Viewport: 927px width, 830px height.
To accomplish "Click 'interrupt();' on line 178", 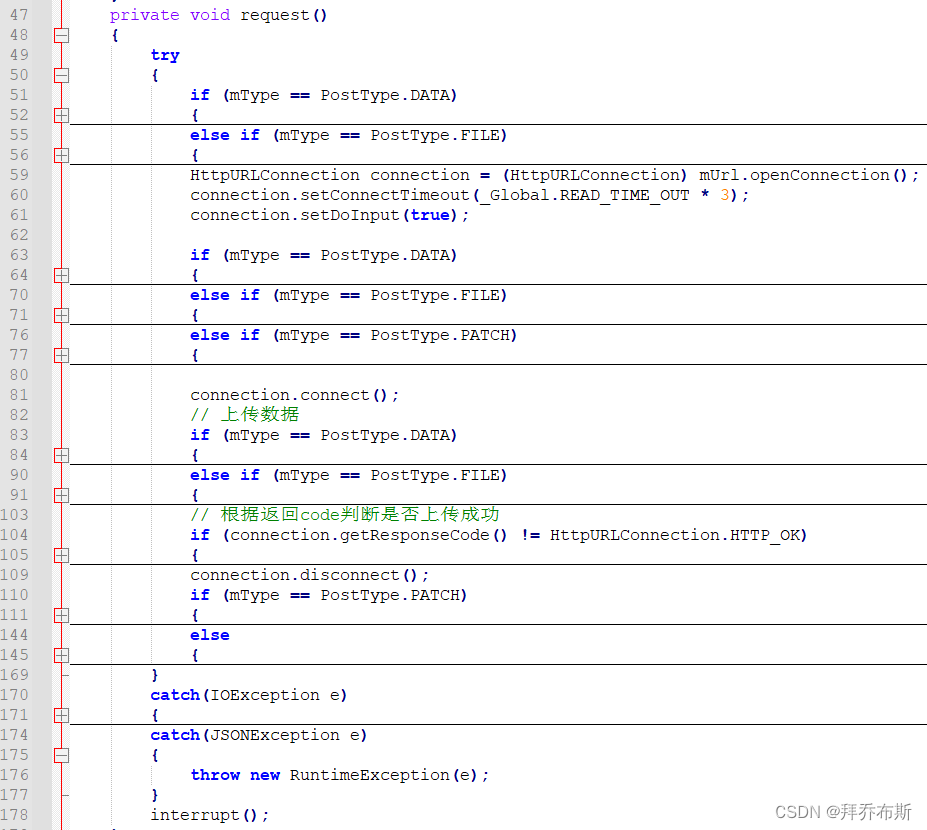I will [x=210, y=815].
